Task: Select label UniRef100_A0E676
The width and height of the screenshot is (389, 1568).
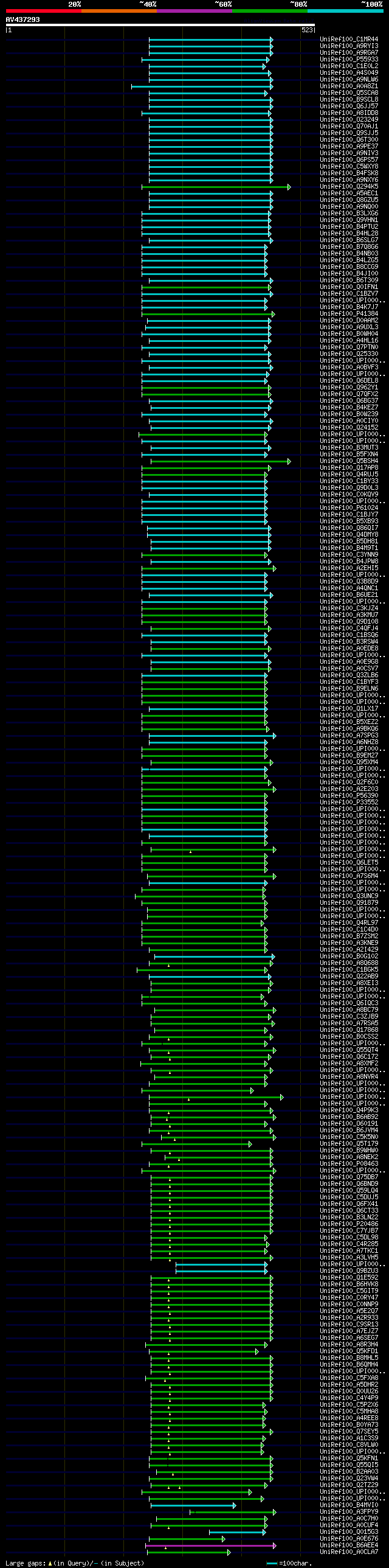Action: 349,1539
